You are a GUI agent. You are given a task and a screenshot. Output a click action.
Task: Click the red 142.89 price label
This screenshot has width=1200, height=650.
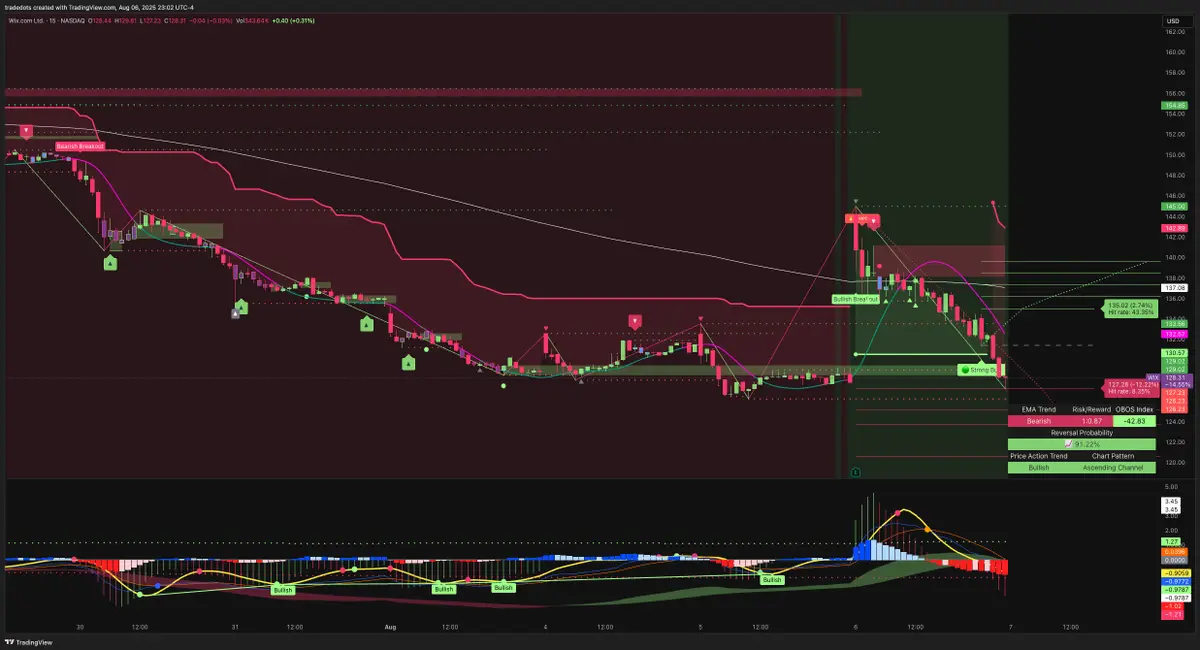pos(1173,228)
